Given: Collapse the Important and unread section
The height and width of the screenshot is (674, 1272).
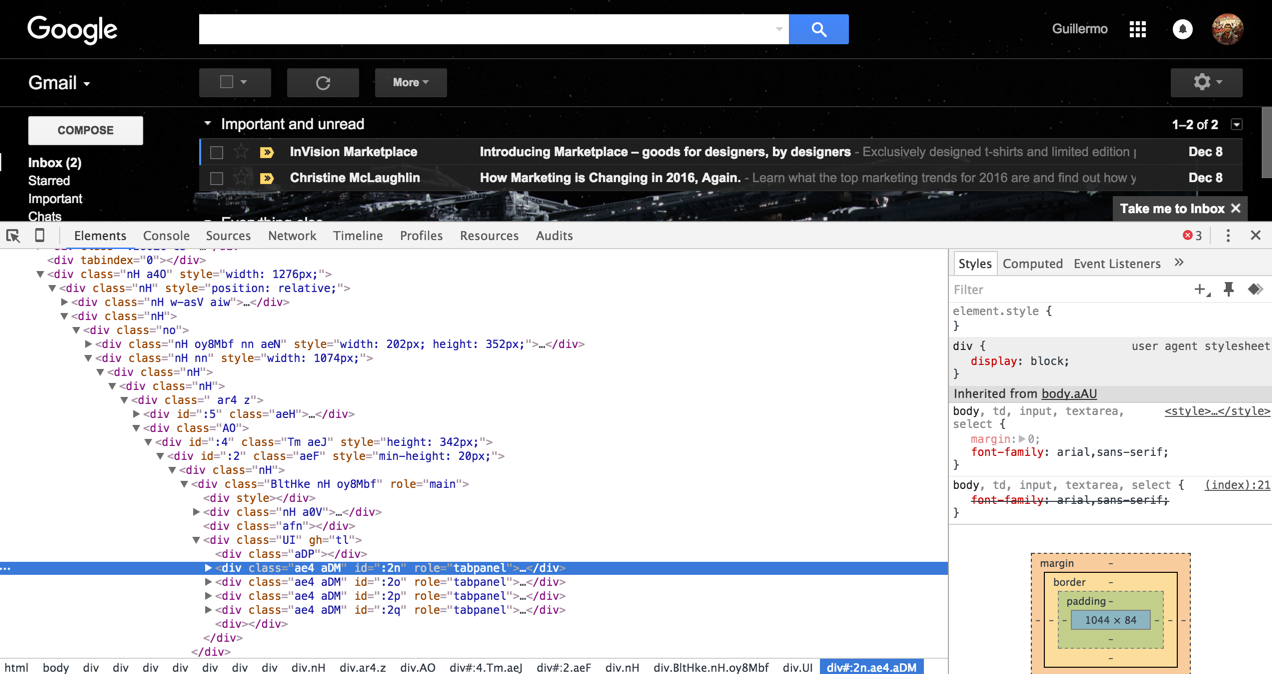Looking at the screenshot, I should [208, 124].
